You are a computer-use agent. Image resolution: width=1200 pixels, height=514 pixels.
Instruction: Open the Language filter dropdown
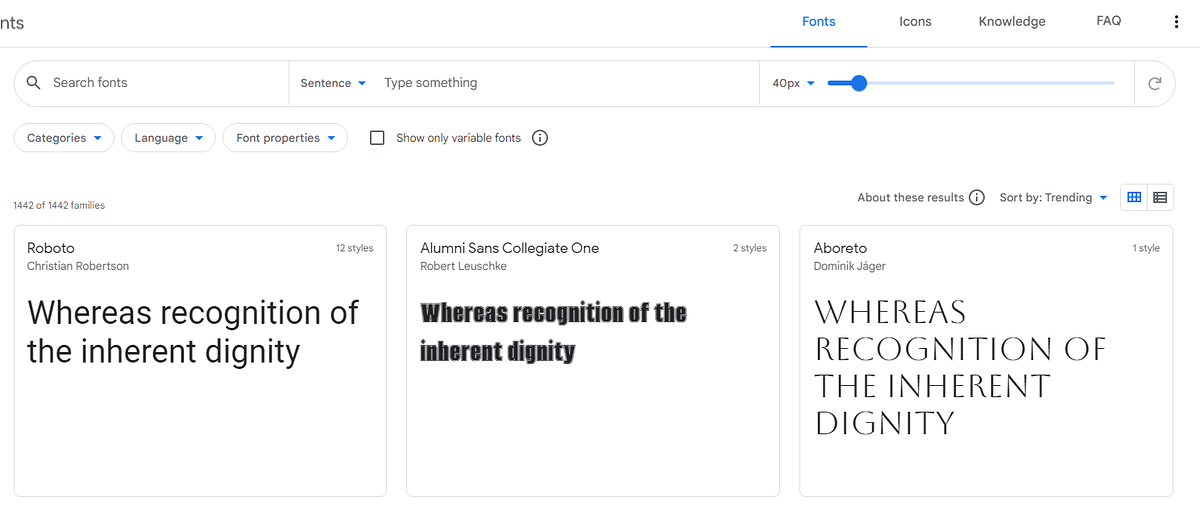click(x=168, y=138)
